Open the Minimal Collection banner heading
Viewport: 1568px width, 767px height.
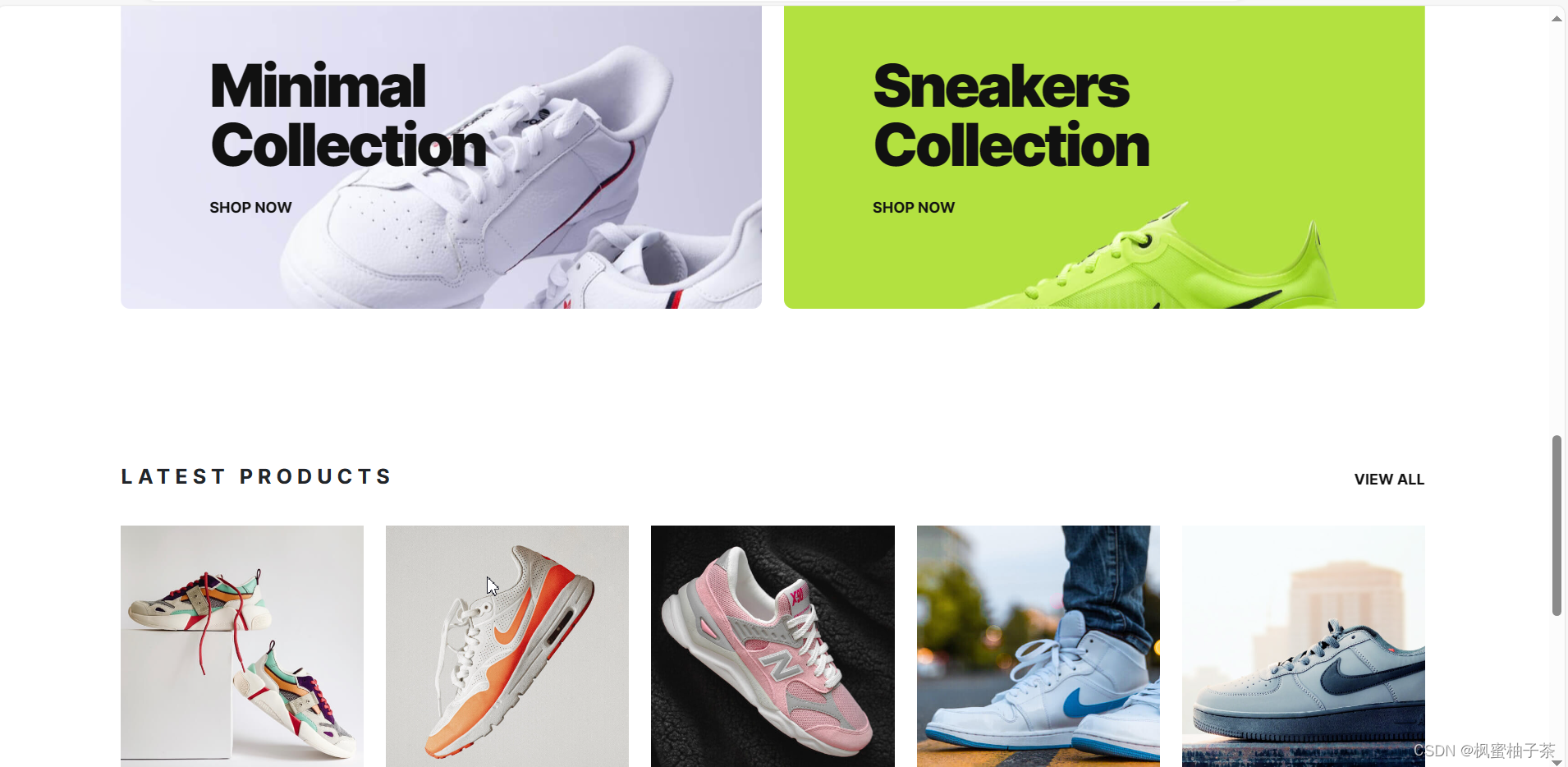348,116
